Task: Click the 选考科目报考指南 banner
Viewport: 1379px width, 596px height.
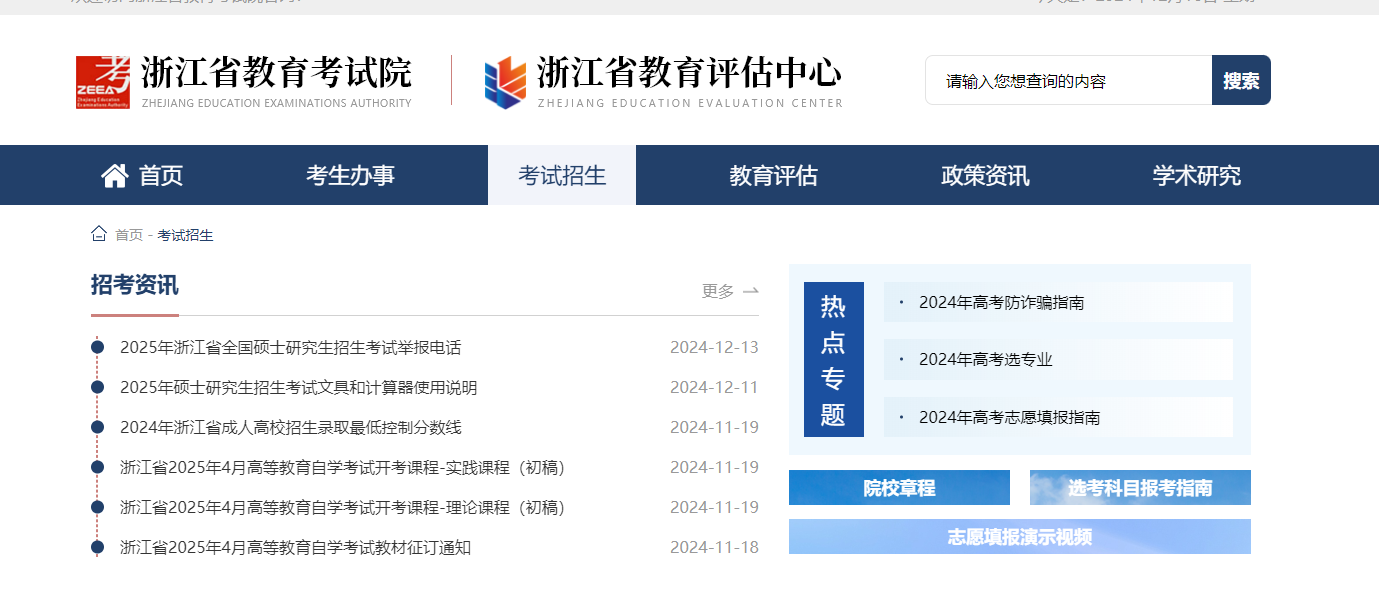Action: [1140, 488]
